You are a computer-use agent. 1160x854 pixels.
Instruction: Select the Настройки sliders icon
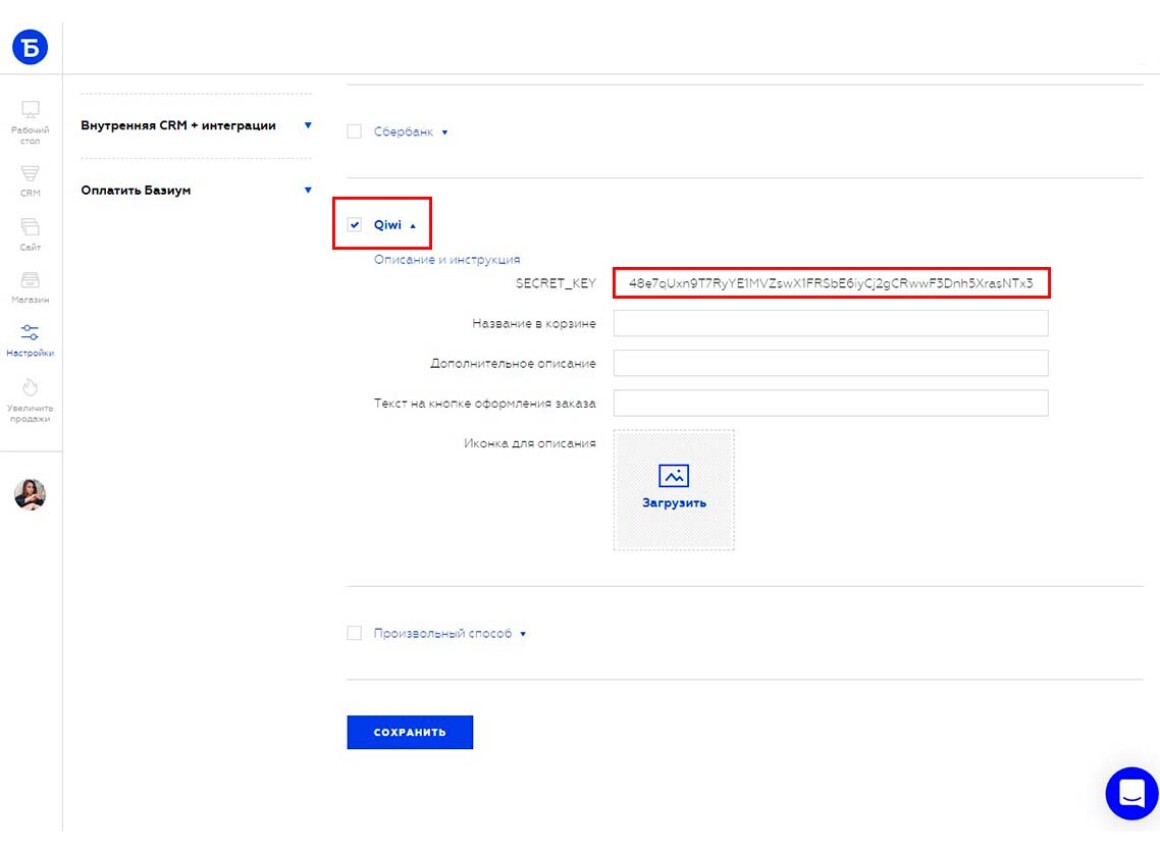click(30, 332)
